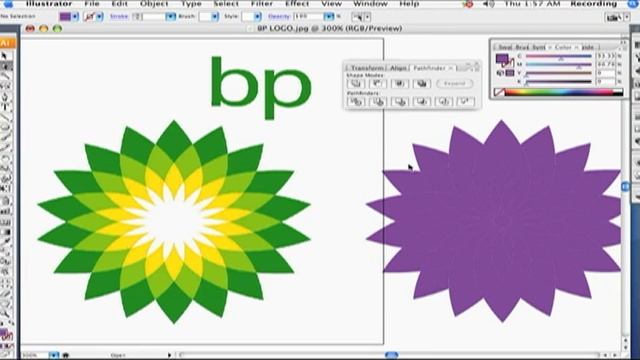Open the Apple menu

pos(8,4)
